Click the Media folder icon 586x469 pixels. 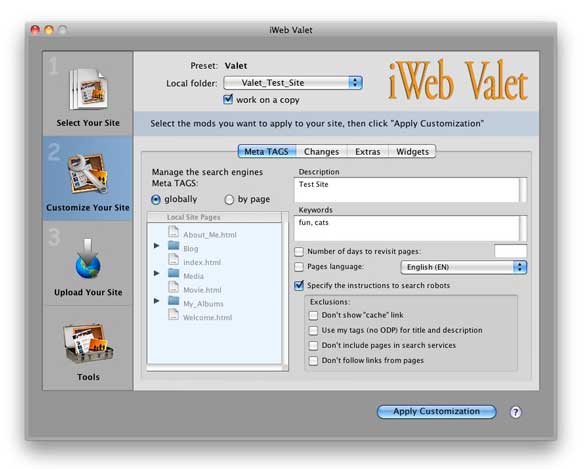tap(173, 273)
